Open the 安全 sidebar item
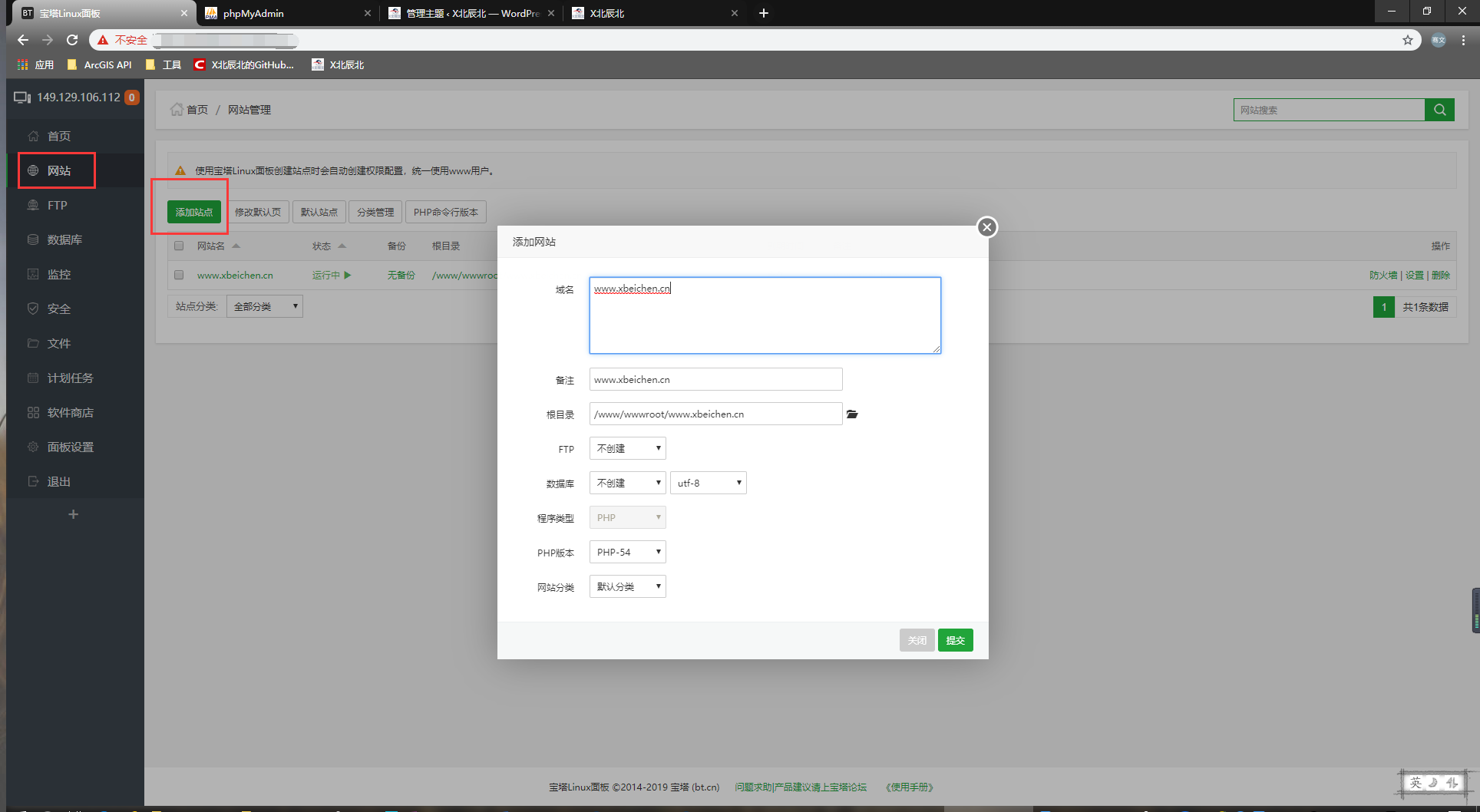The width and height of the screenshot is (1480, 812). 59,309
